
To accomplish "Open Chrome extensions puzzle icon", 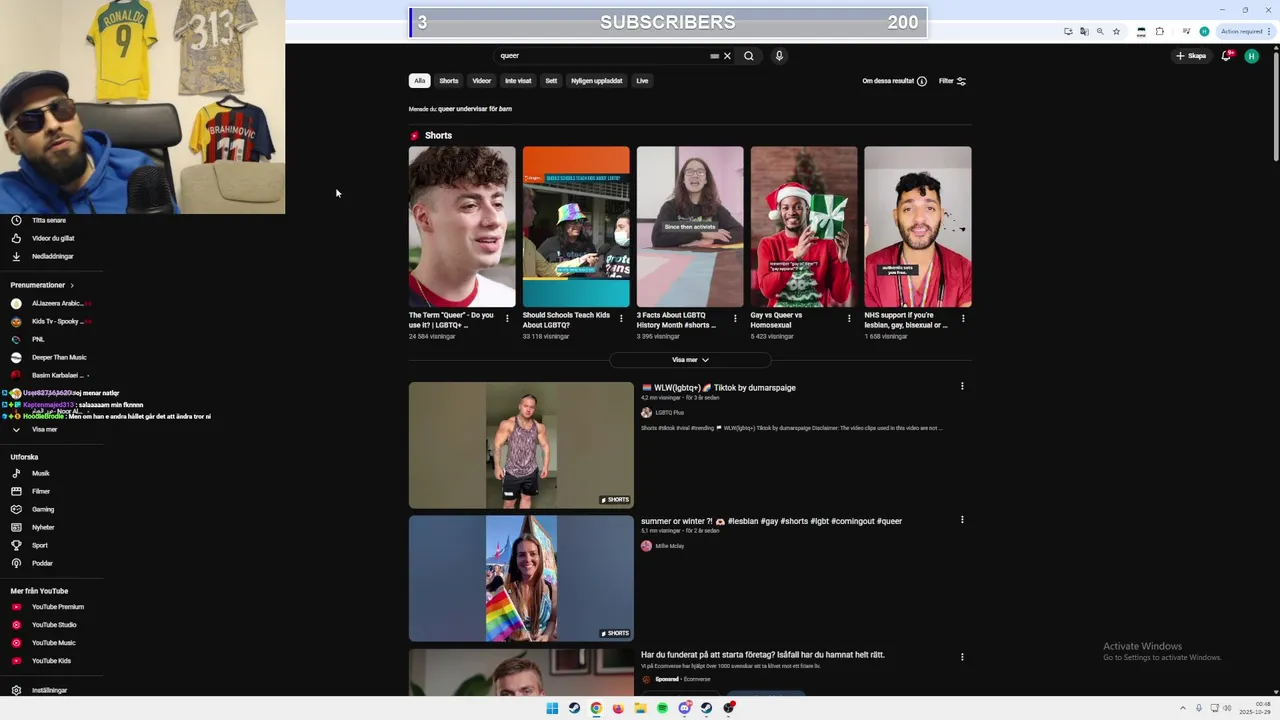I will [x=1160, y=31].
